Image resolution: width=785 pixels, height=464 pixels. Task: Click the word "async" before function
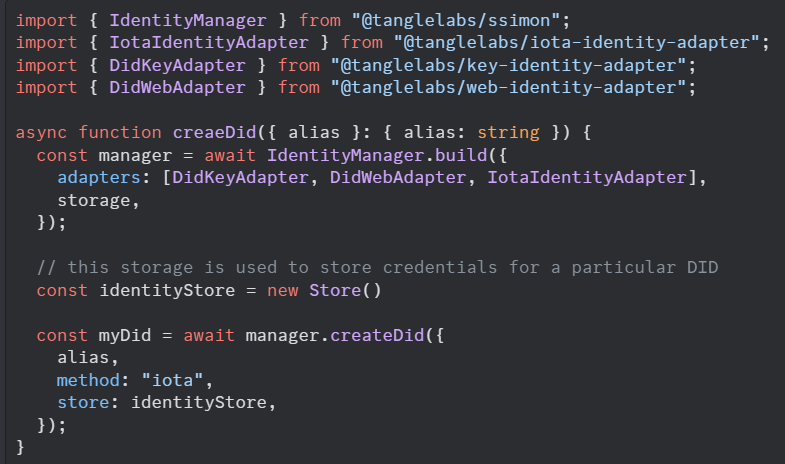(41, 133)
